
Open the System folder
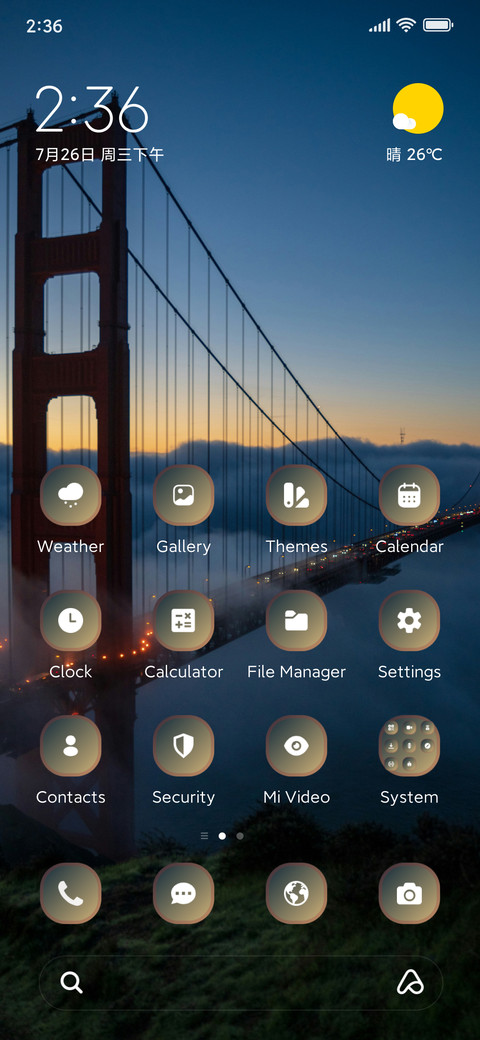coord(409,746)
